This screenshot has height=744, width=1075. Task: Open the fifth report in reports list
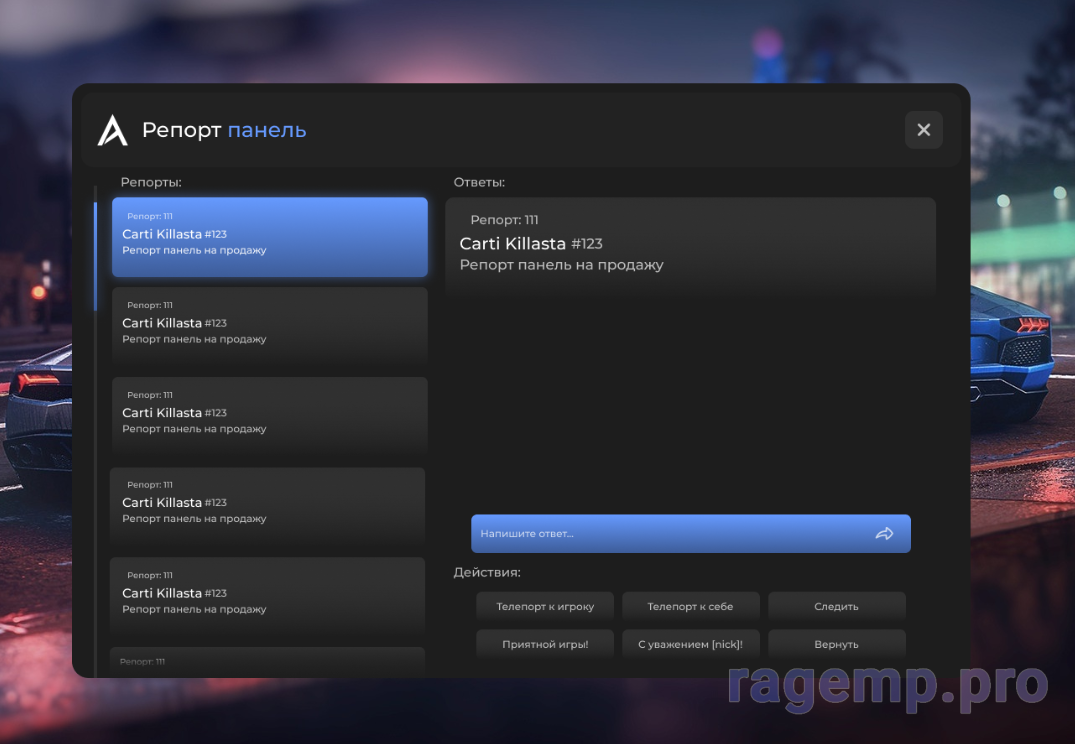click(x=267, y=596)
